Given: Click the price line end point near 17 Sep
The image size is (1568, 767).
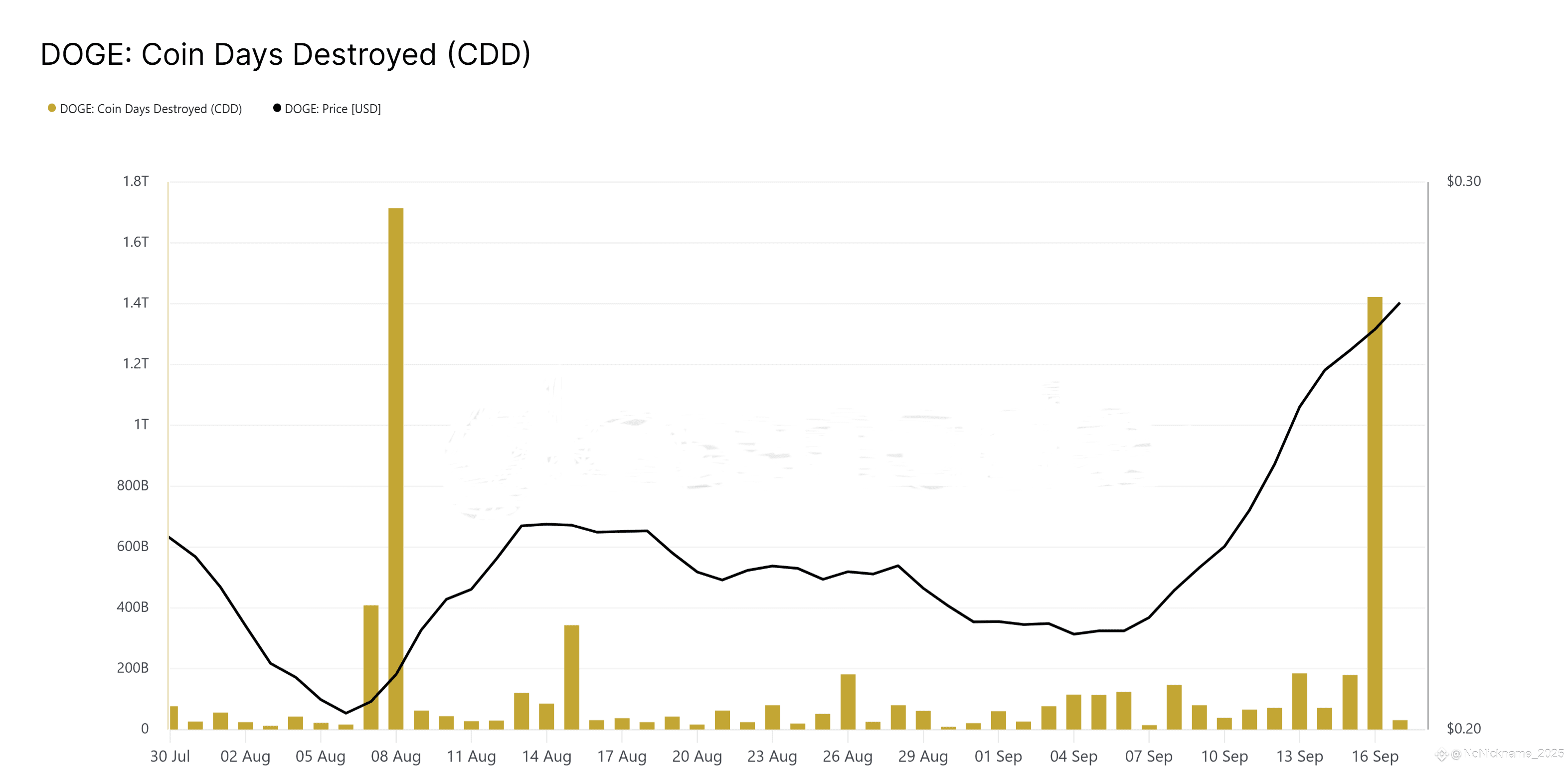Looking at the screenshot, I should click(1399, 303).
